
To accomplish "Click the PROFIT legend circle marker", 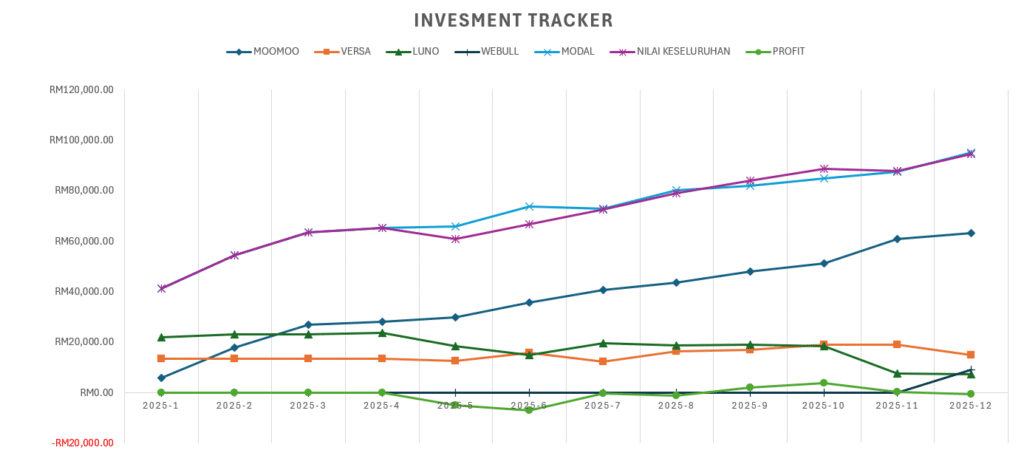I will (x=758, y=51).
